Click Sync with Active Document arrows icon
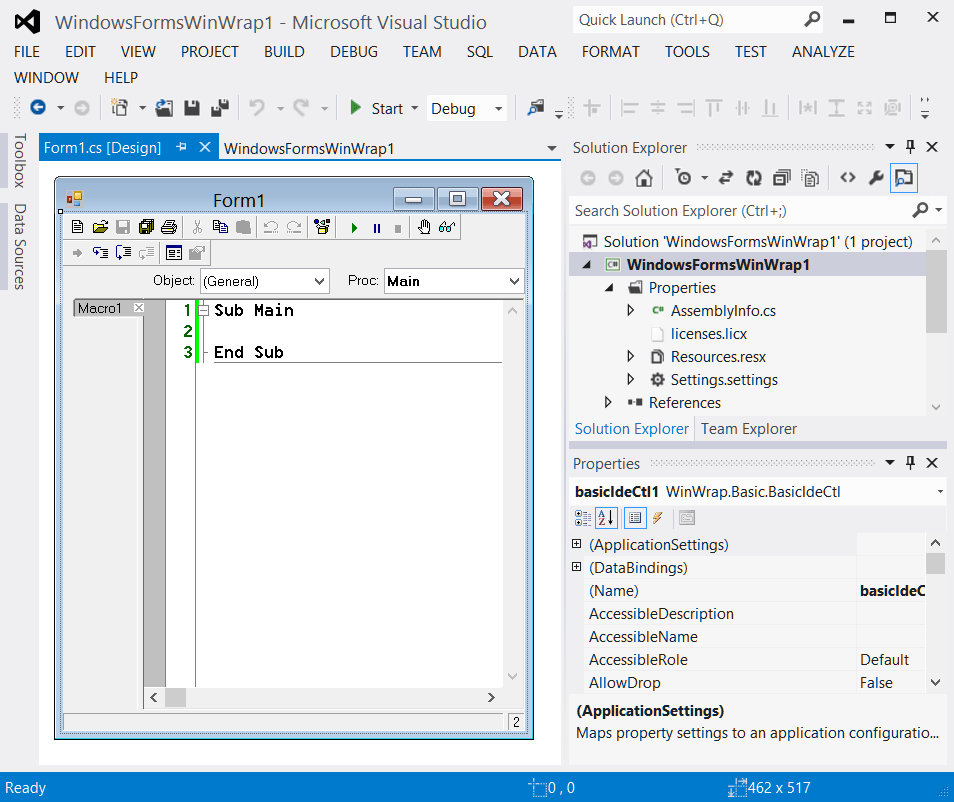954x802 pixels. click(725, 178)
